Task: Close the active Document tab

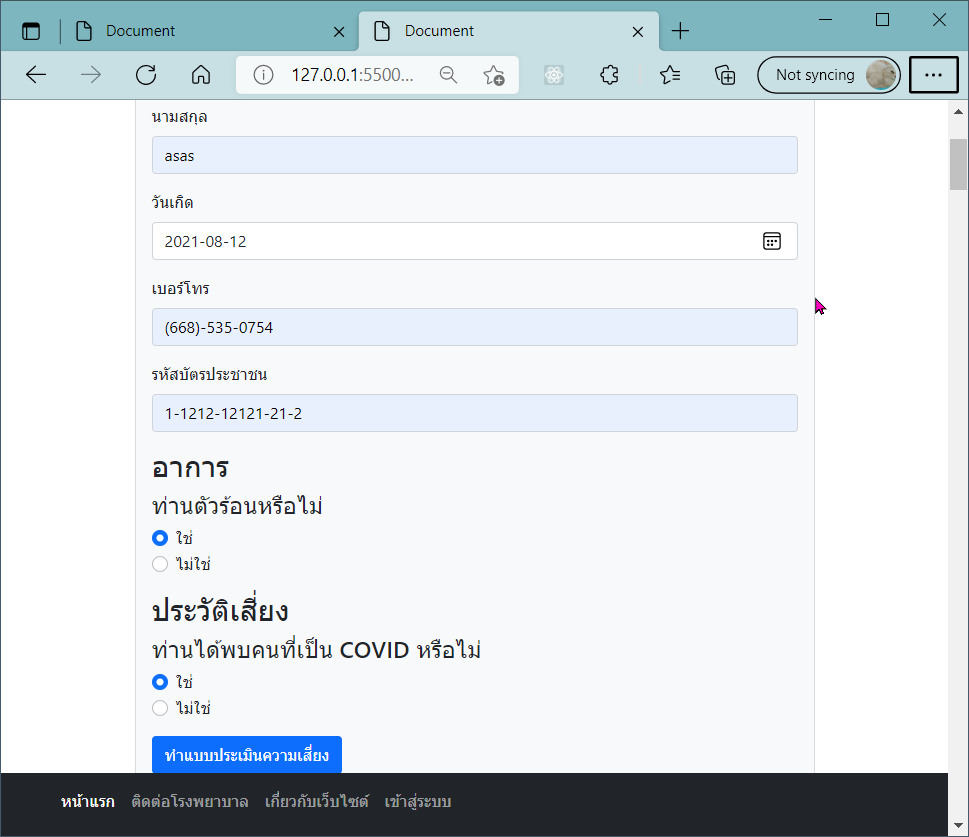Action: (x=638, y=32)
